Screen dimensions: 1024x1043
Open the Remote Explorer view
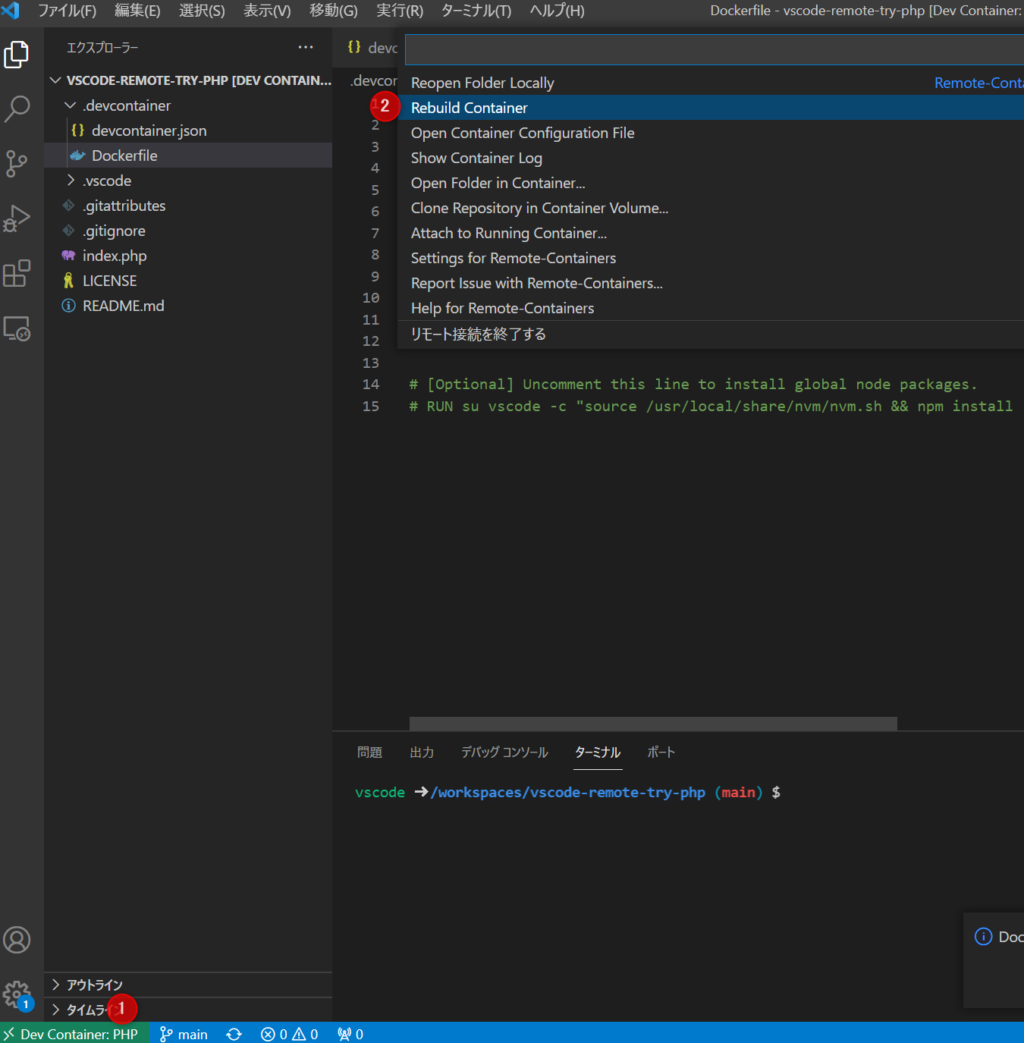coord(17,329)
